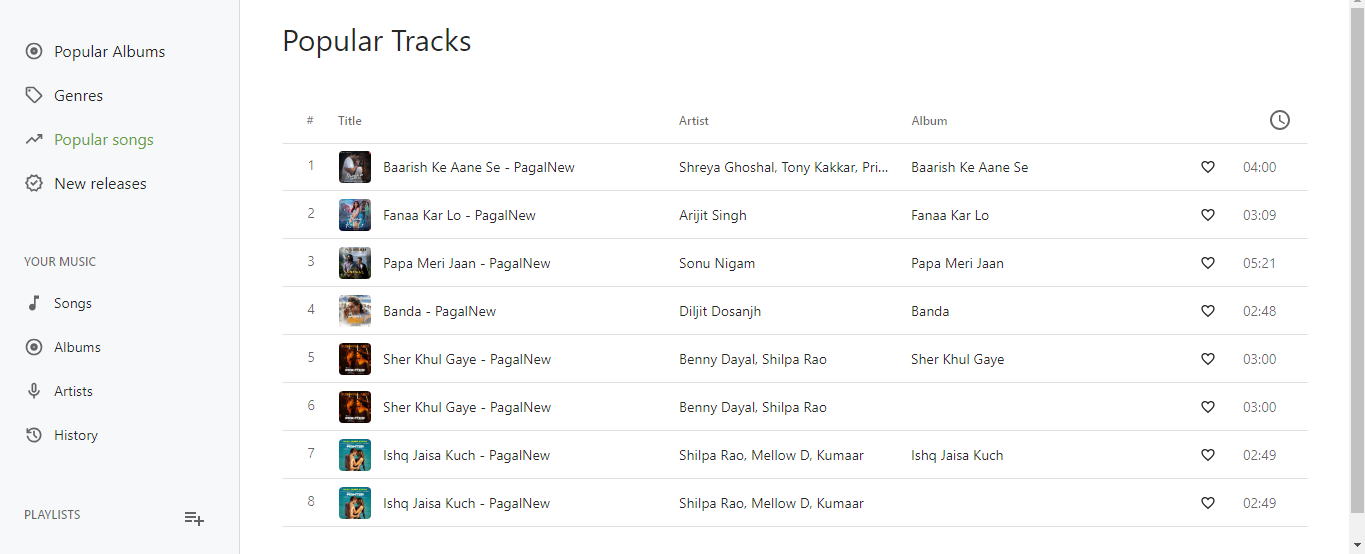1365x554 pixels.
Task: Add a new playlist with plus icon
Action: 194,518
